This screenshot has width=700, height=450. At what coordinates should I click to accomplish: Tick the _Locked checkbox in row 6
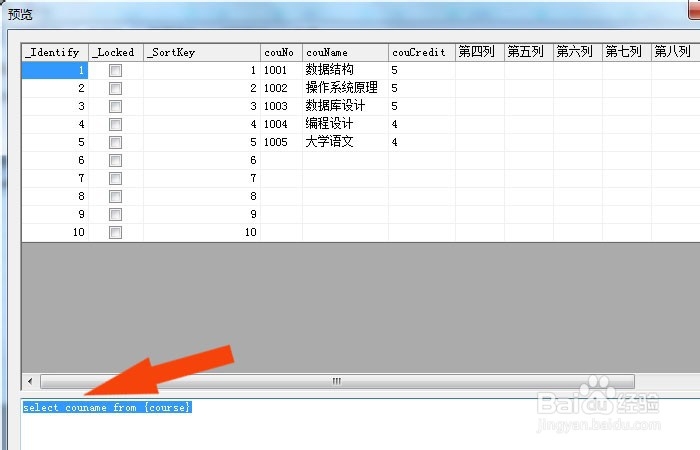(x=116, y=160)
